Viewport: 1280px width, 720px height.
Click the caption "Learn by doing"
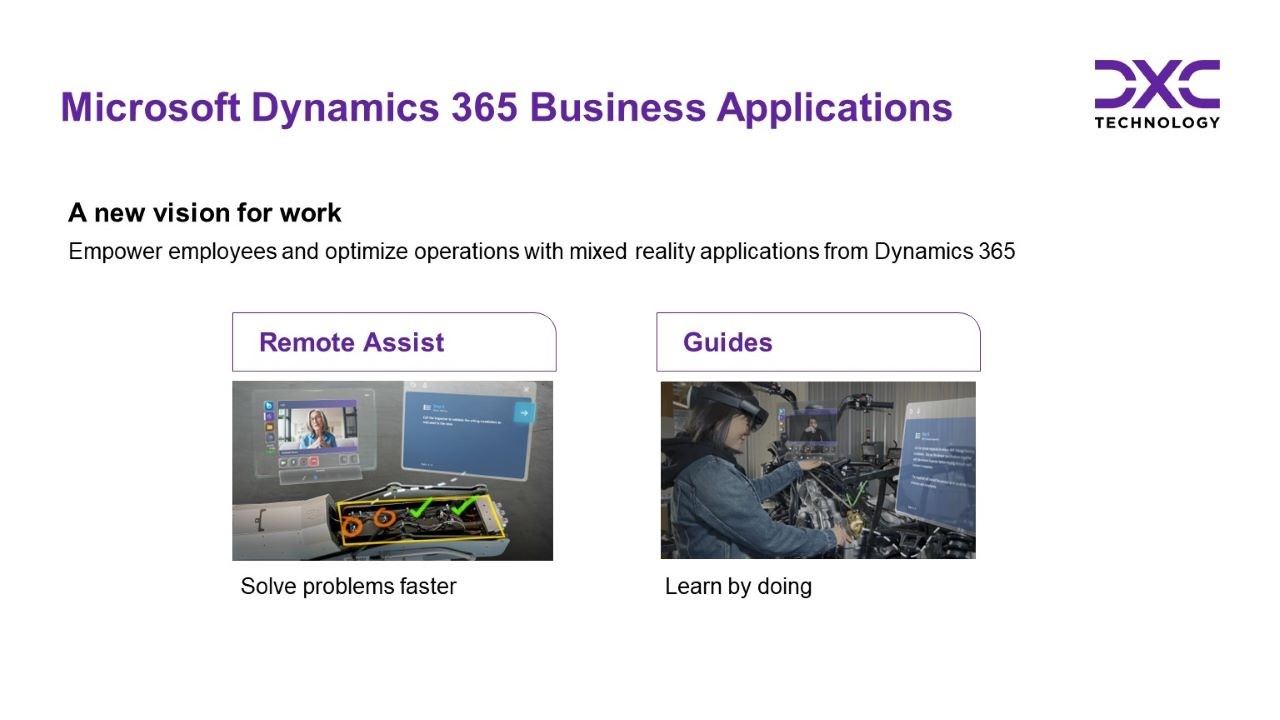(738, 587)
